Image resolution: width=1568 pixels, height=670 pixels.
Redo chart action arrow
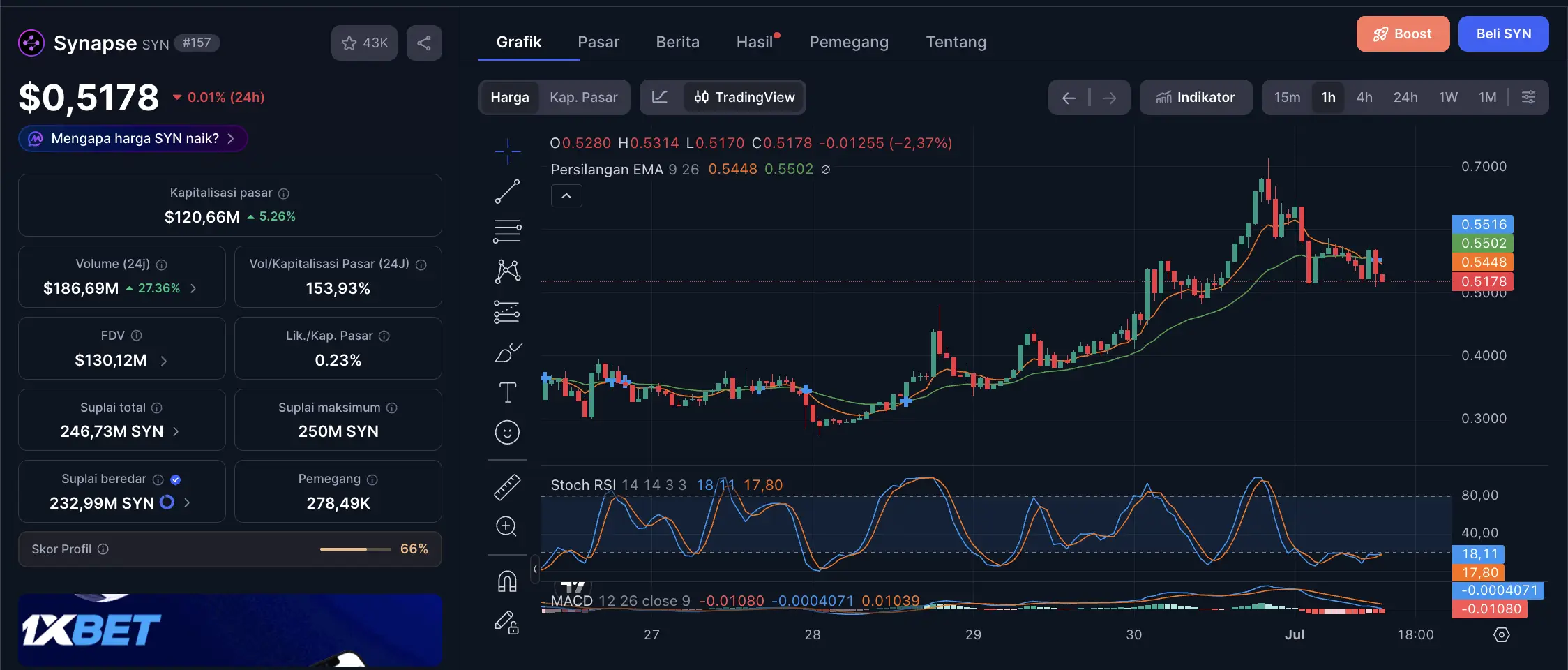click(x=1110, y=98)
